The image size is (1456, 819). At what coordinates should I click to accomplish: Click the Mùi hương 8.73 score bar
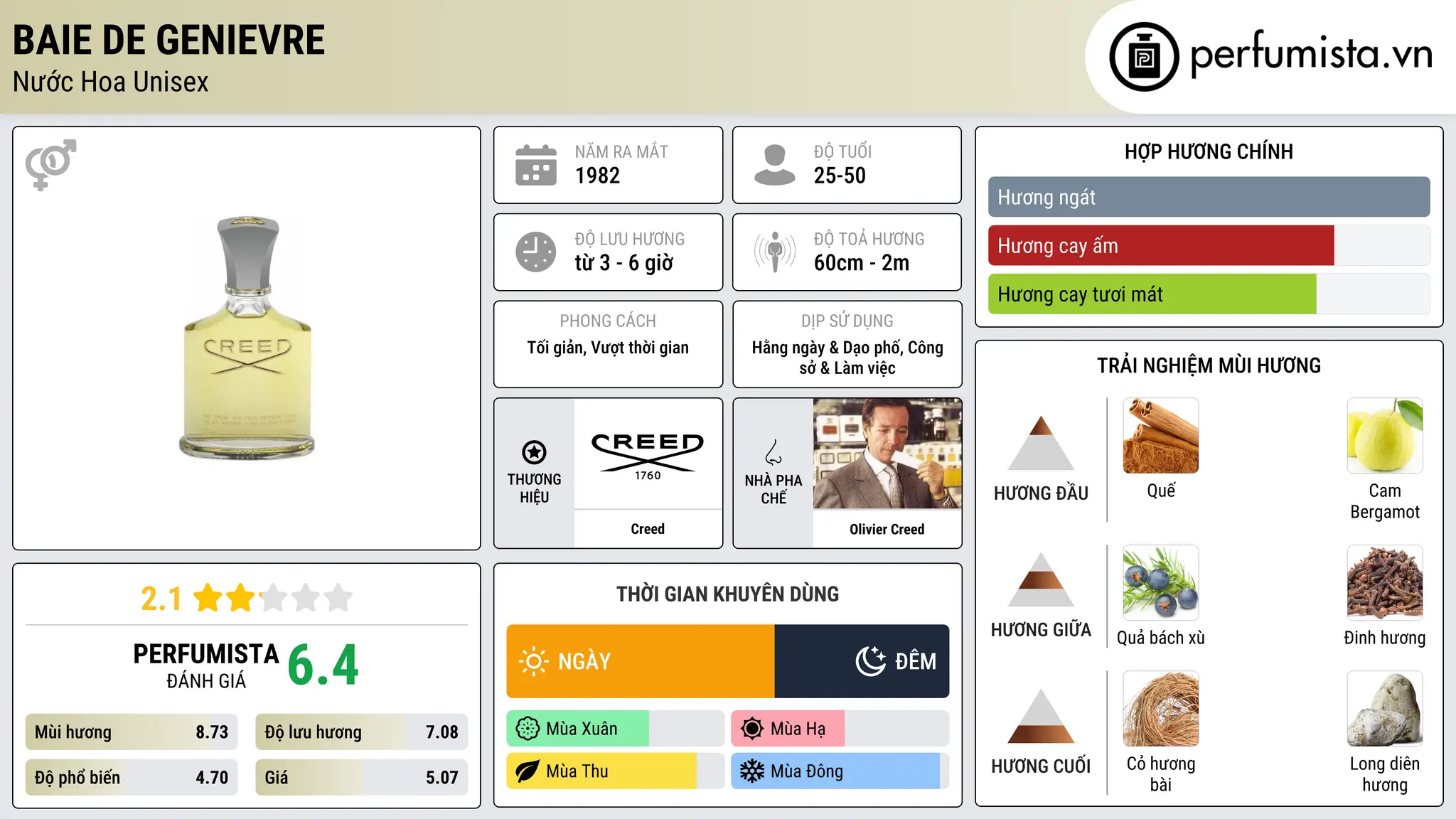tap(132, 732)
